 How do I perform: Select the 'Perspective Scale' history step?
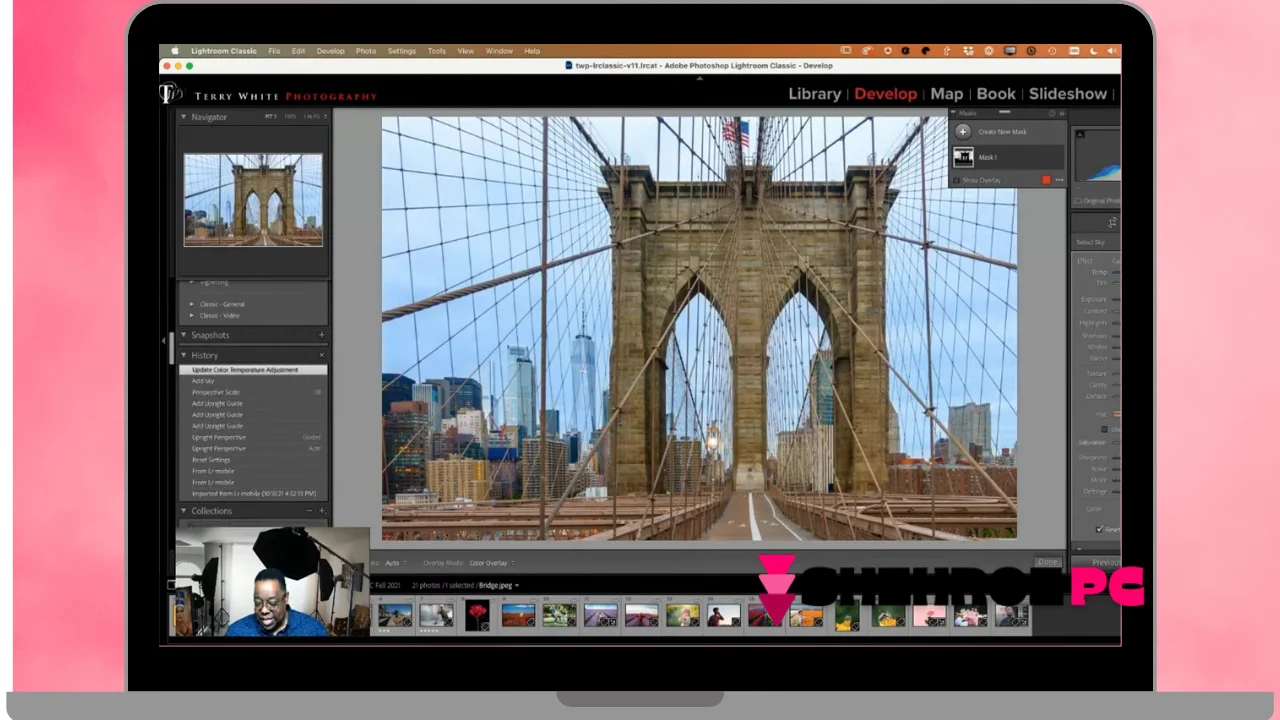point(253,392)
